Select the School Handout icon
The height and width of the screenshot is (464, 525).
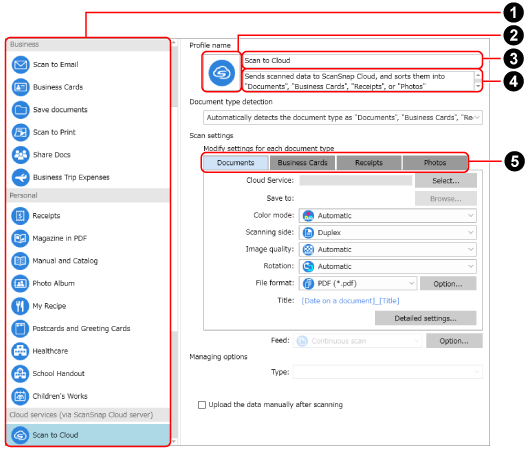click(x=20, y=374)
